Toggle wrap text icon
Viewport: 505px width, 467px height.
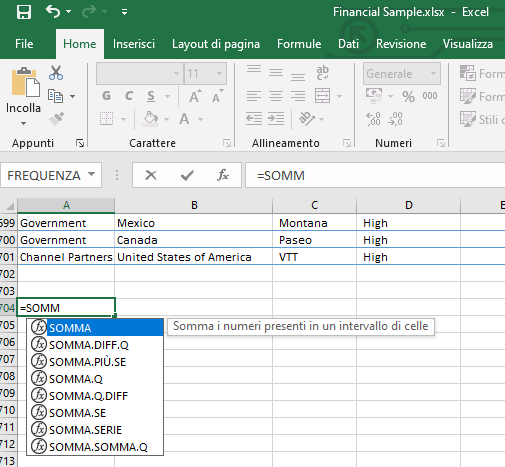click(x=322, y=73)
